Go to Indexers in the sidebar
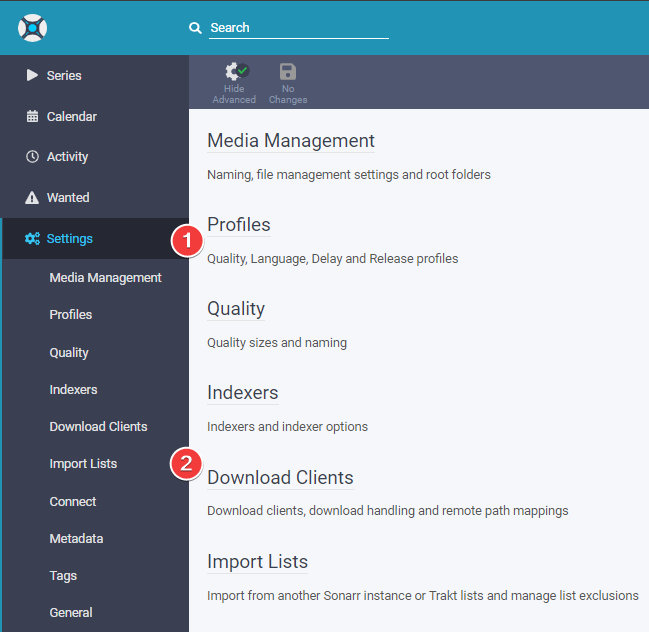The height and width of the screenshot is (632, 649). [x=73, y=389]
